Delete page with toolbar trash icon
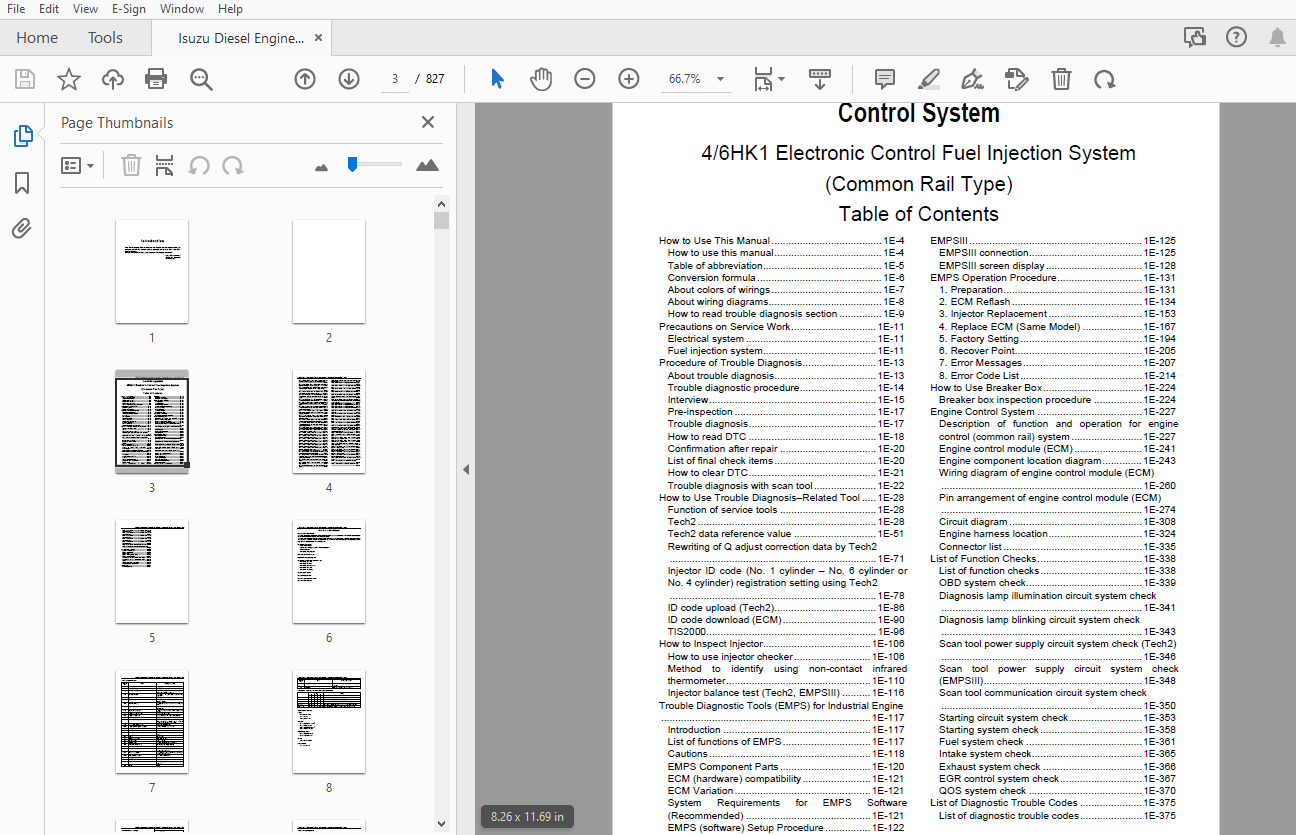 (x=1061, y=79)
